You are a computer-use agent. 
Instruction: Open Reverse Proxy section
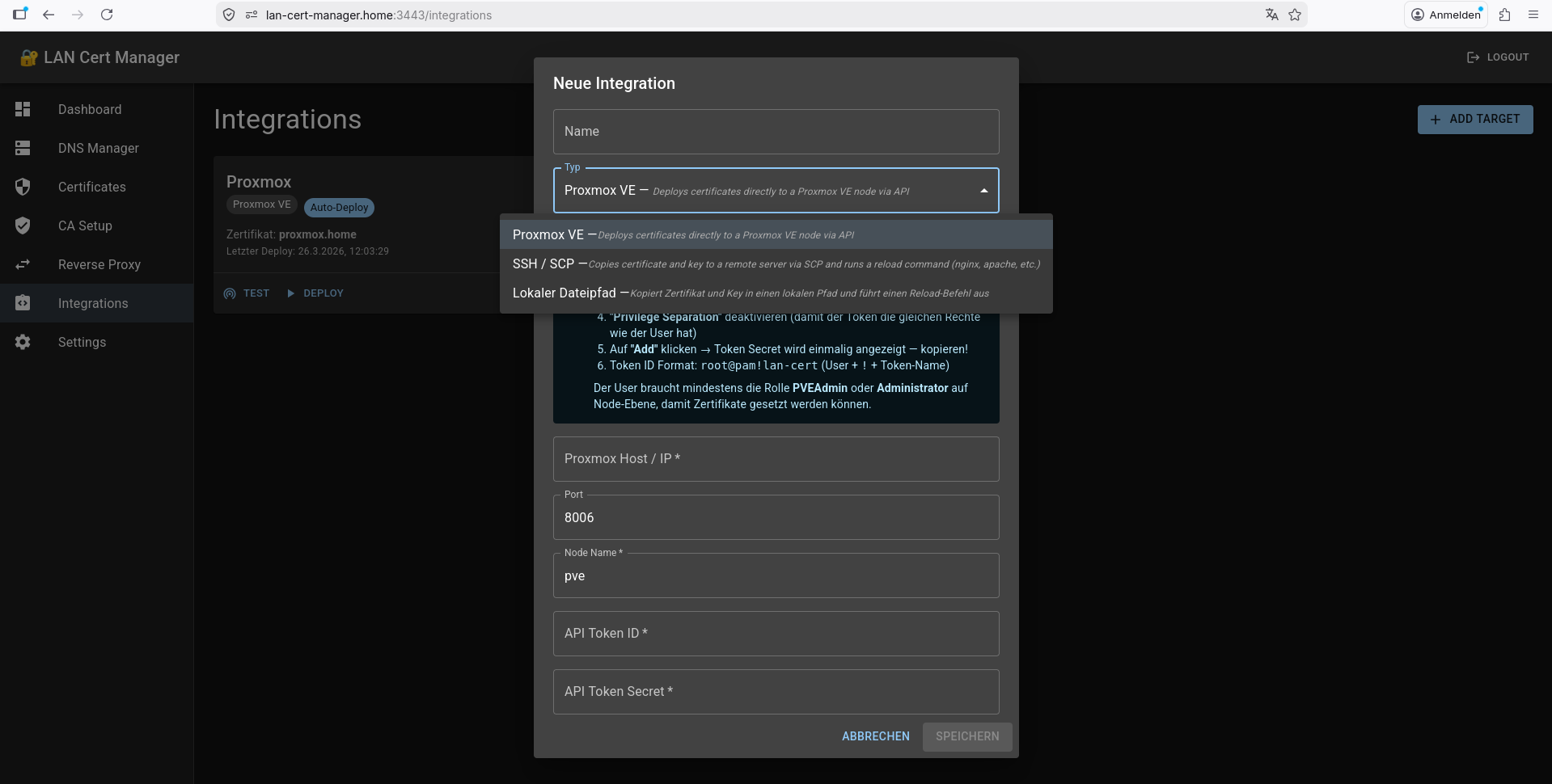[97, 264]
